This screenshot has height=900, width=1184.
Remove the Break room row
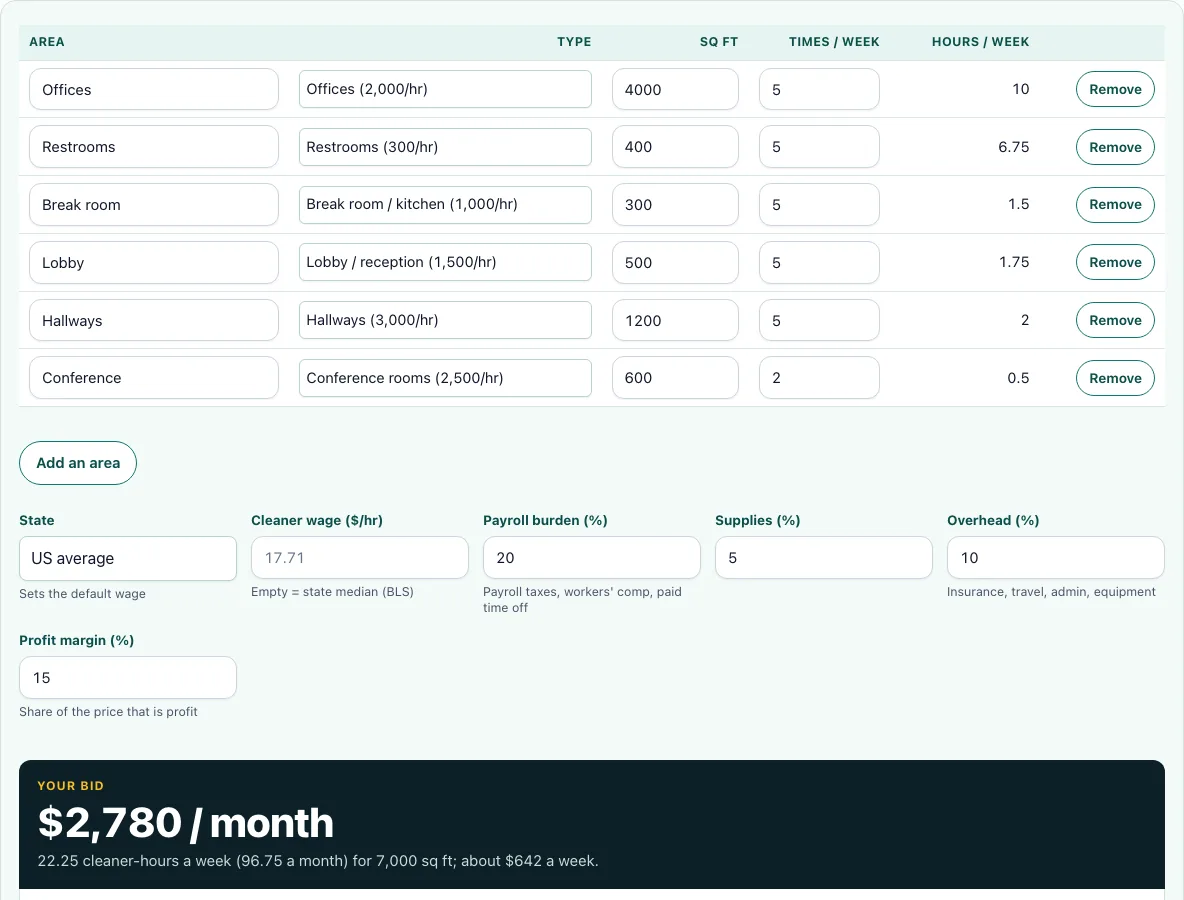(x=1115, y=205)
